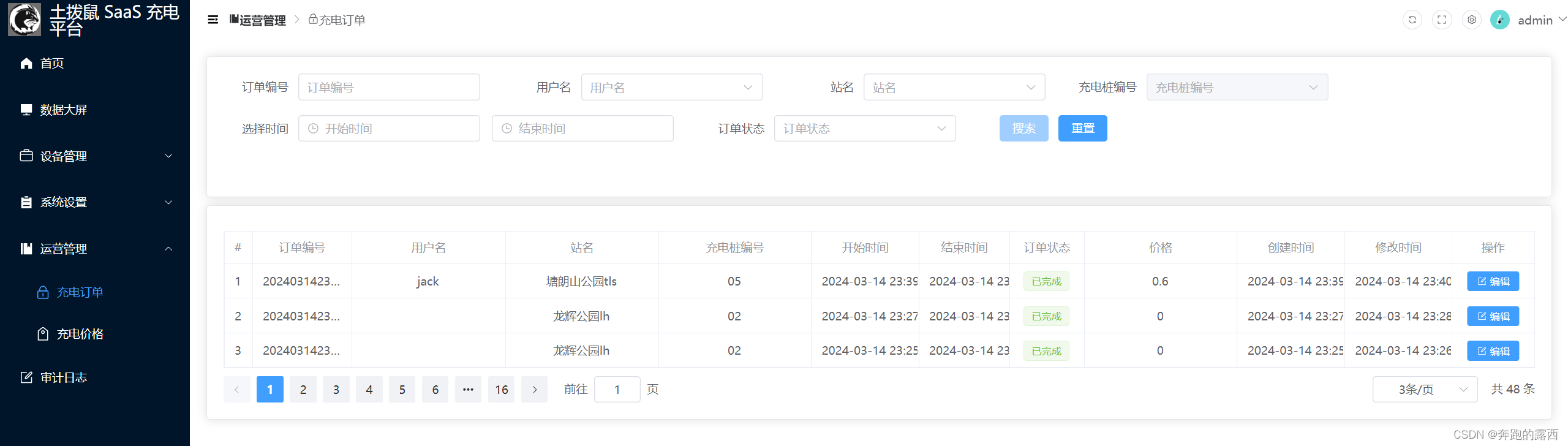
Task: Open 首页 menu item
Action: (95, 63)
